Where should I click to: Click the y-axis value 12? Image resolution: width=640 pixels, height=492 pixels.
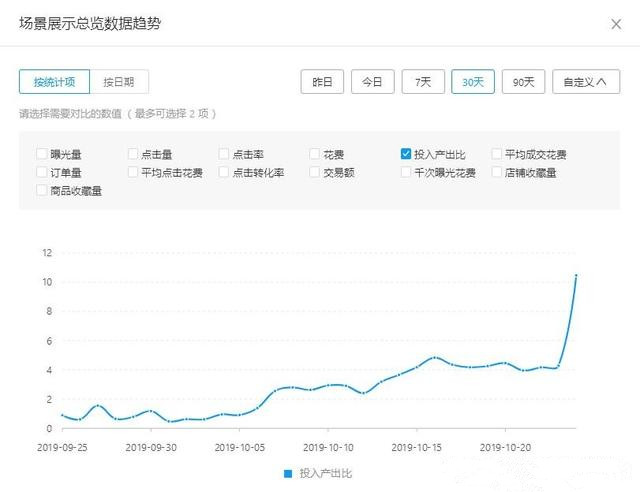point(47,253)
